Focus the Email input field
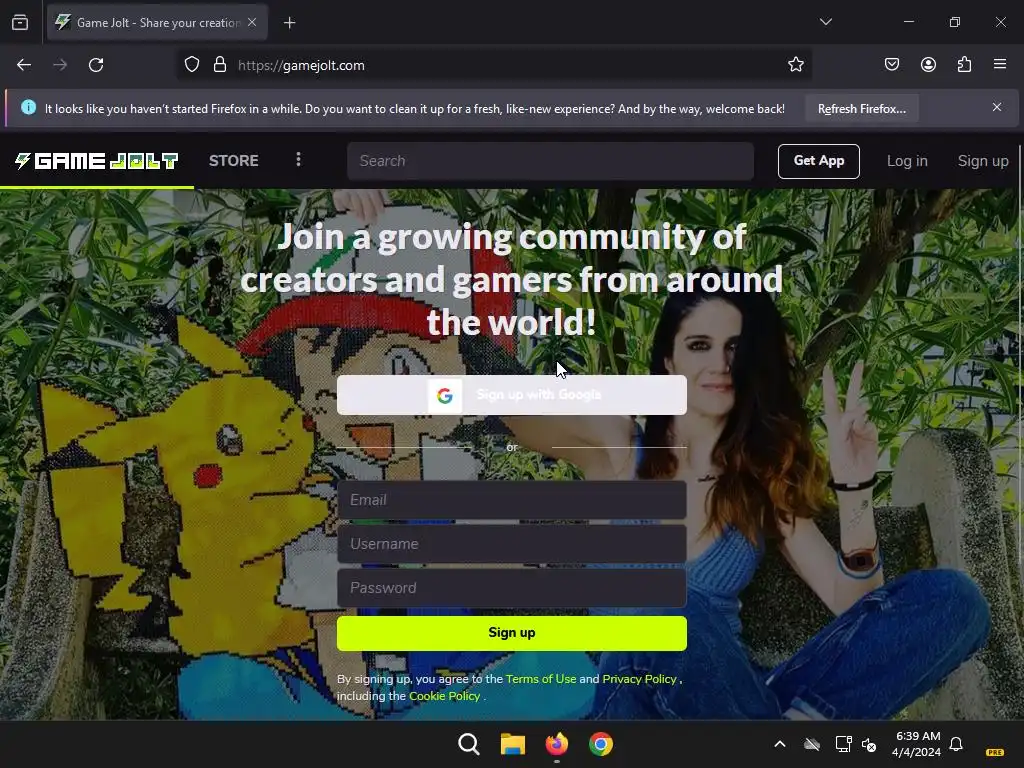This screenshot has width=1024, height=768. click(x=511, y=500)
